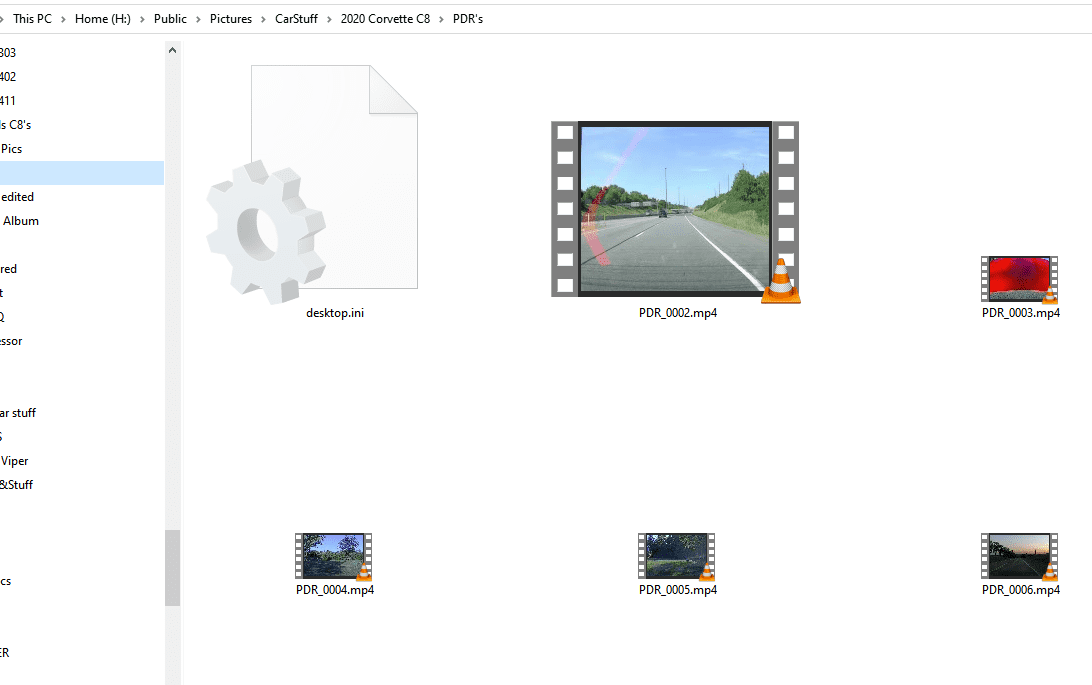Expand the chevron after CarStuff breadcrumb

pyautogui.click(x=331, y=19)
